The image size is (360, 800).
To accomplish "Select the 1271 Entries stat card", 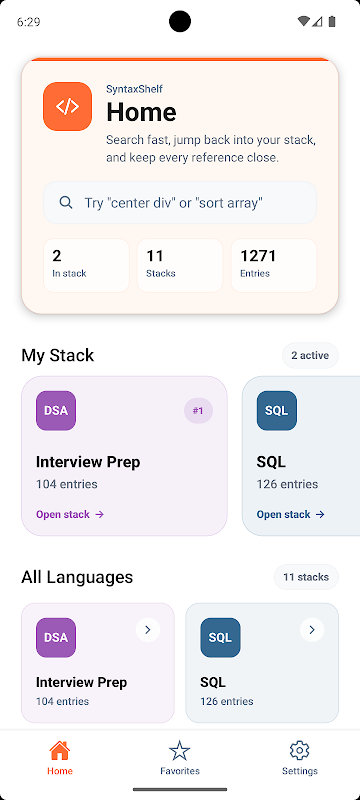I will click(x=274, y=265).
